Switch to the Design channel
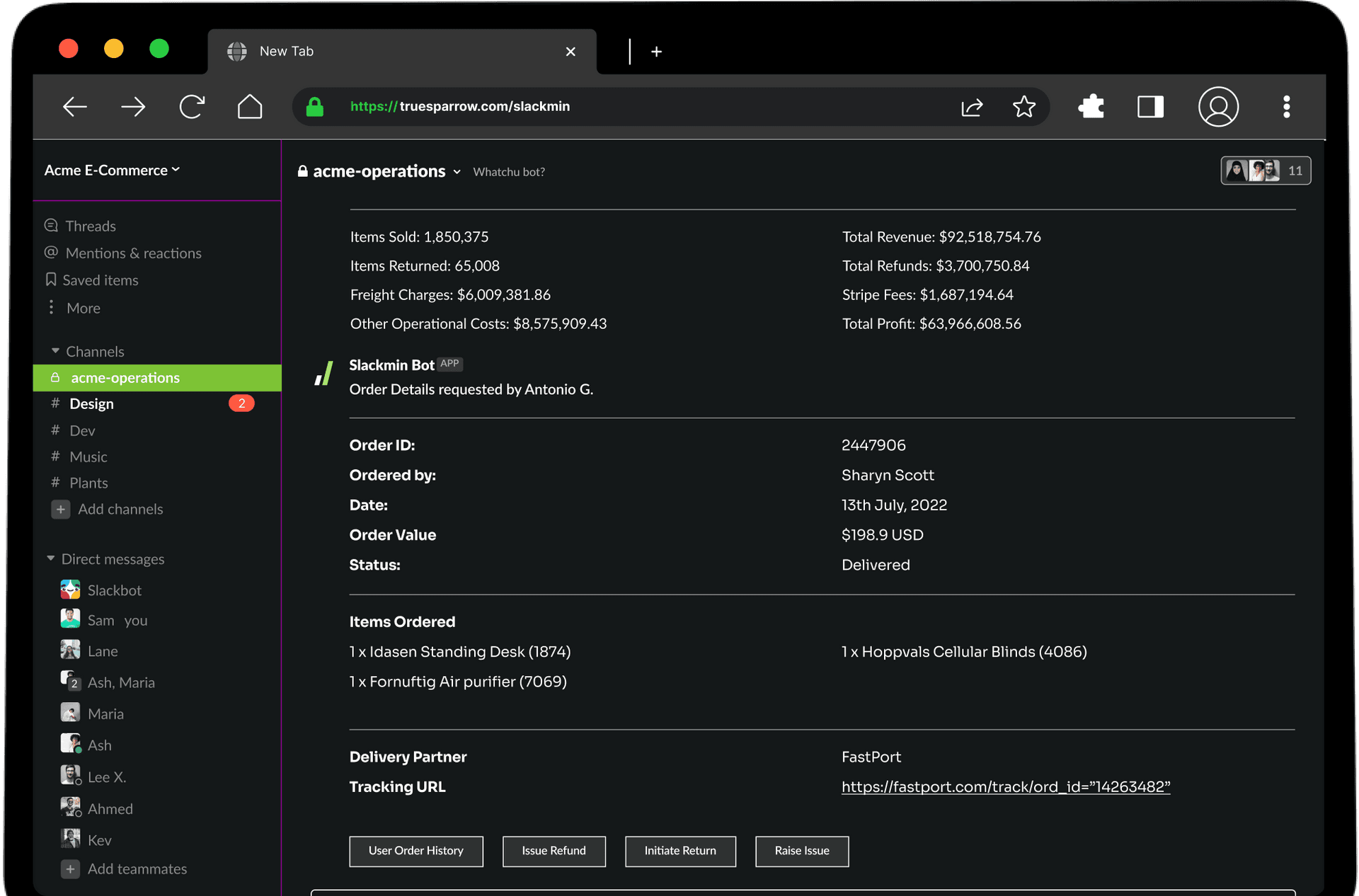1359x896 pixels. coord(91,403)
